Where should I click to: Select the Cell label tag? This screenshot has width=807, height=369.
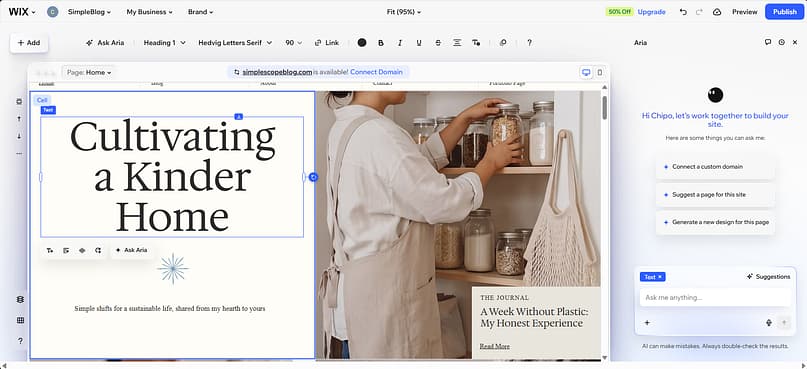pos(42,100)
